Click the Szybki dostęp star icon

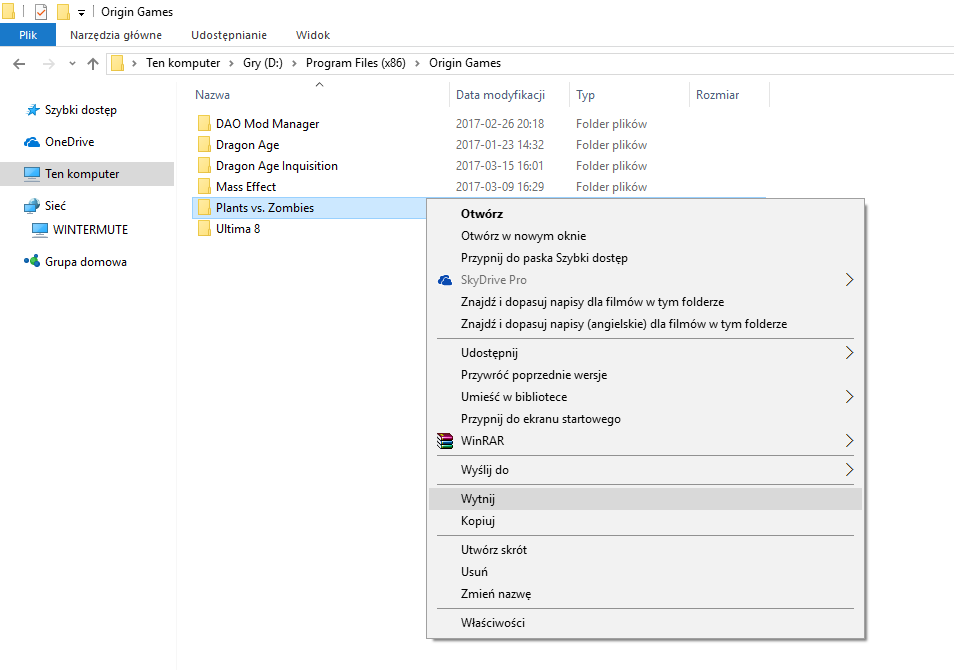click(32, 110)
